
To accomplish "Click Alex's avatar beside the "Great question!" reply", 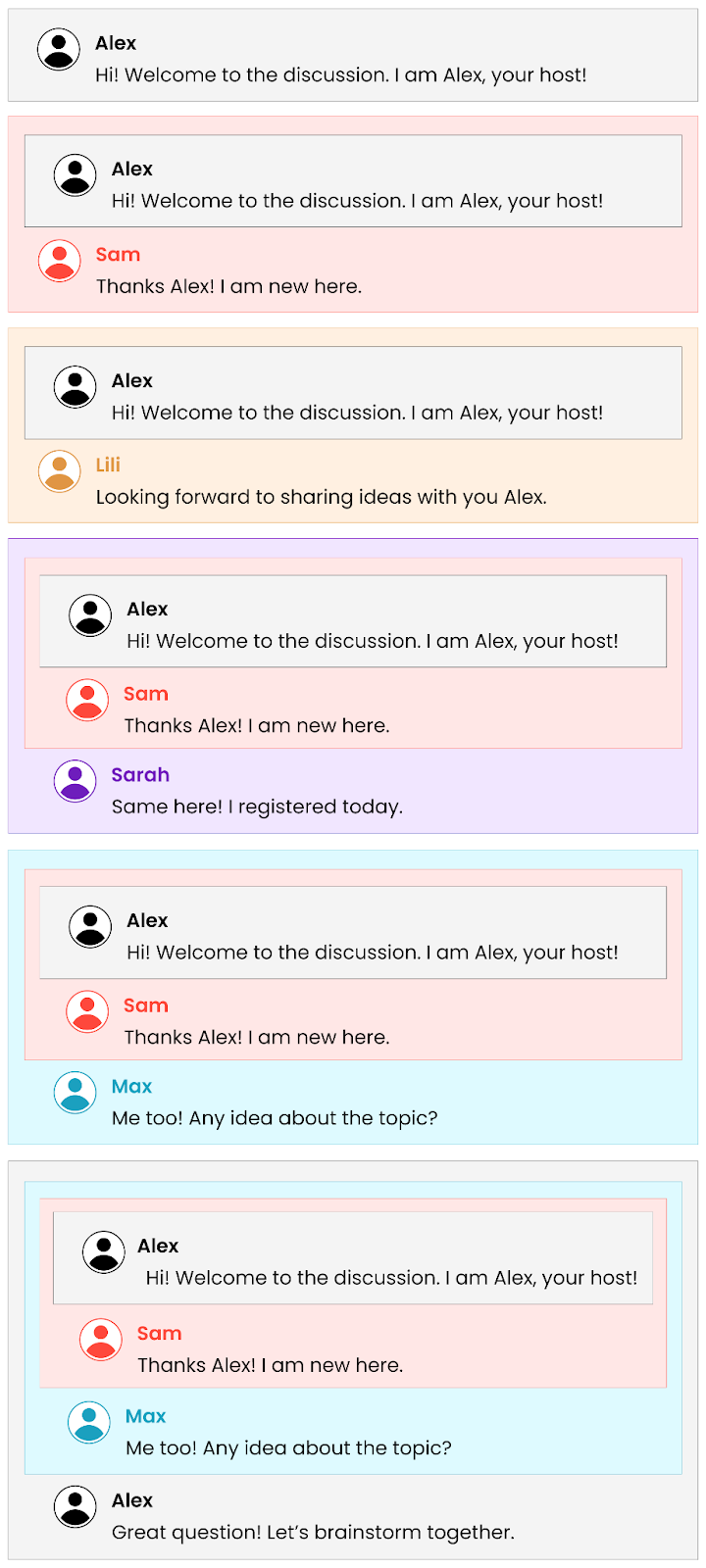I will (75, 1507).
